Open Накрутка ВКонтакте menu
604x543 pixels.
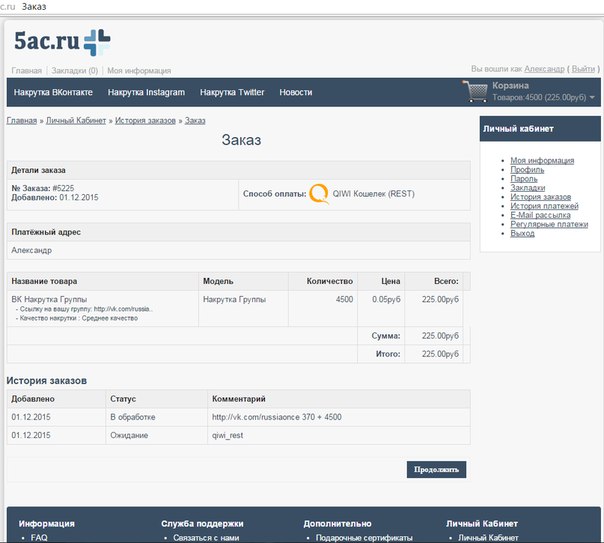coord(53,92)
